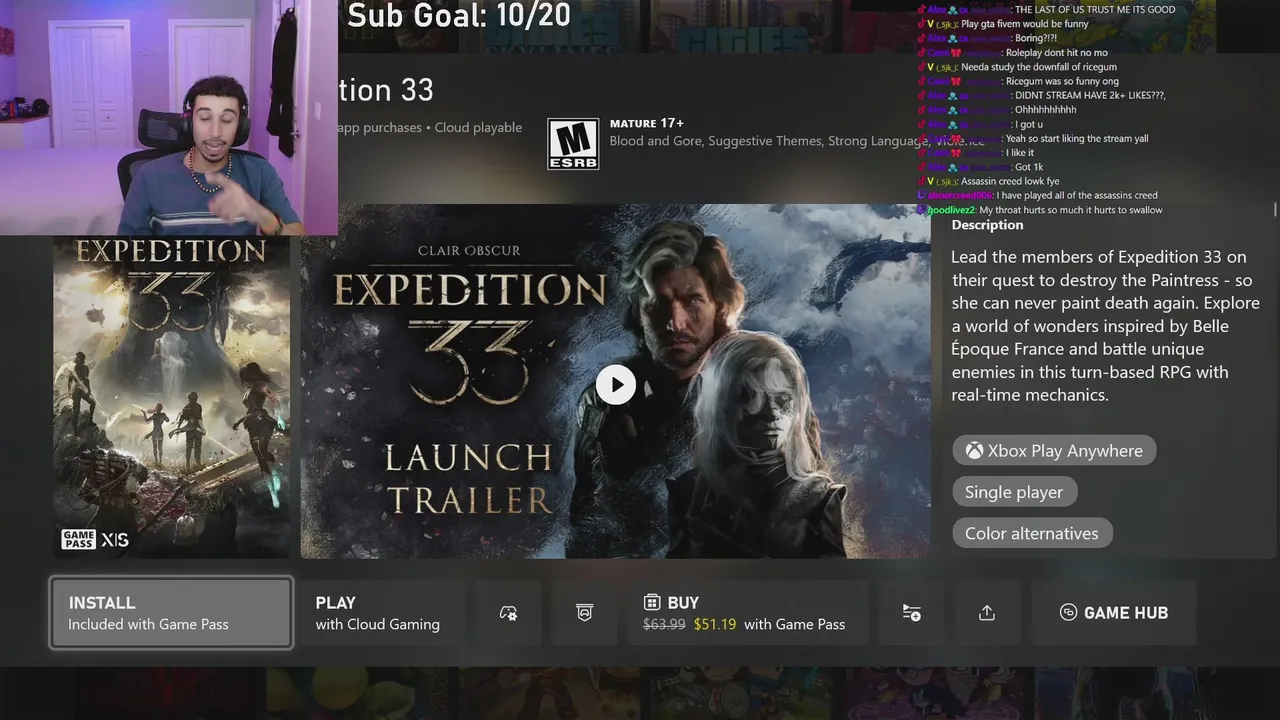Click the 'Cloud playable' label
Screen dimensions: 1280x720
(x=478, y=128)
